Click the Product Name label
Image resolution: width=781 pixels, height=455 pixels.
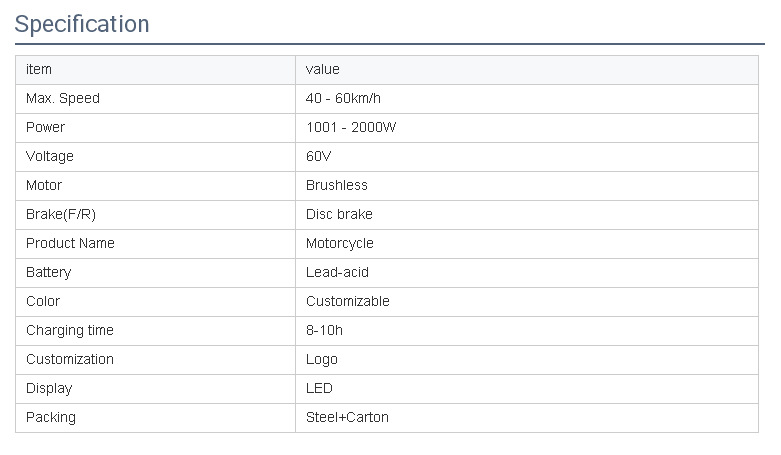[x=70, y=243]
